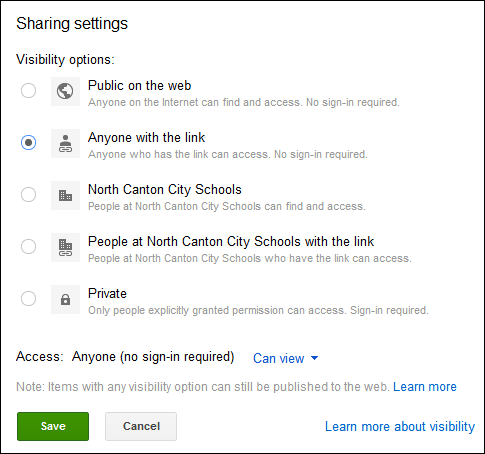The image size is (485, 454).
Task: Click the Public on the web label text
Action: coord(139,86)
